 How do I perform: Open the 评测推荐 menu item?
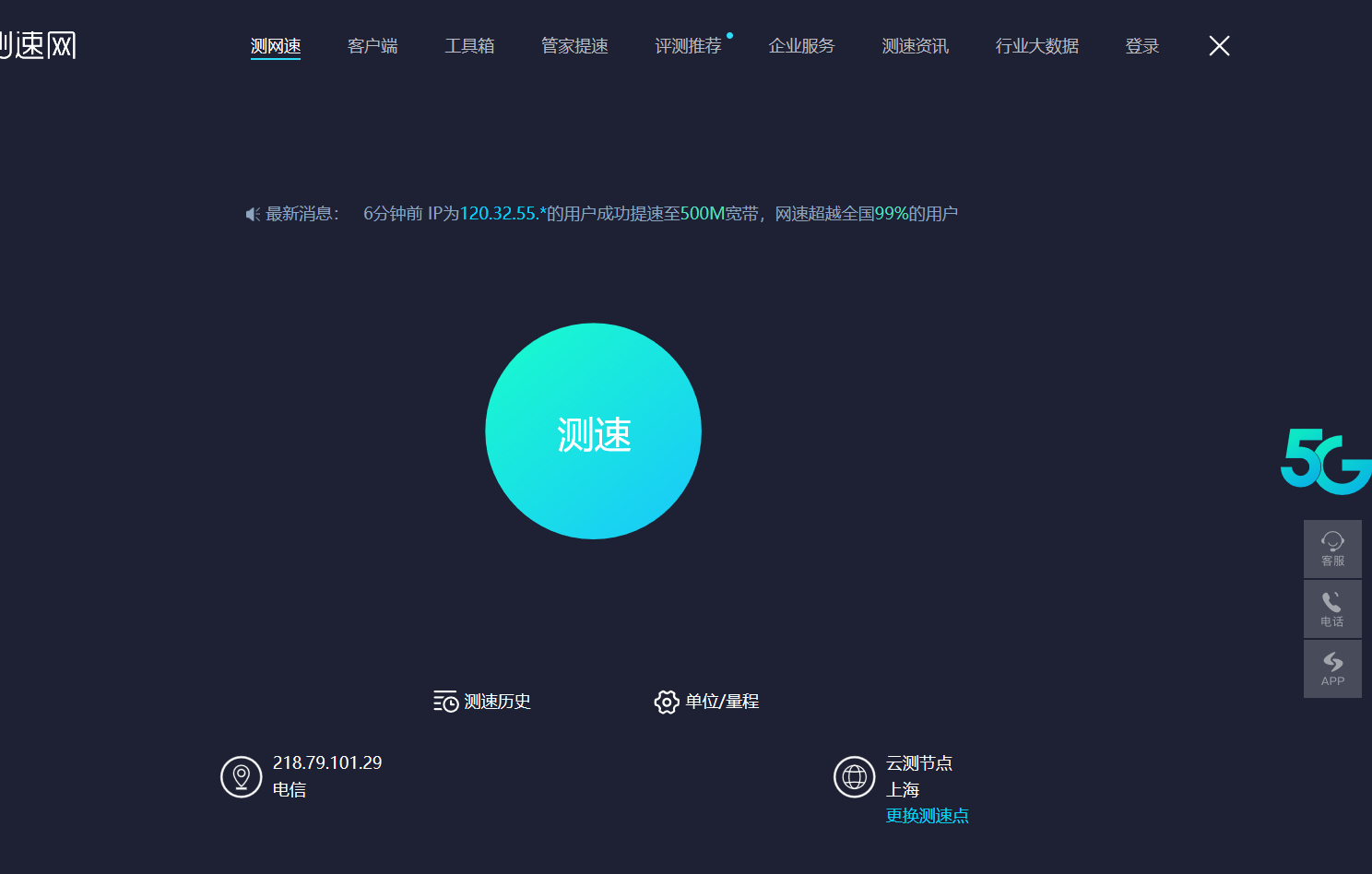(x=688, y=46)
